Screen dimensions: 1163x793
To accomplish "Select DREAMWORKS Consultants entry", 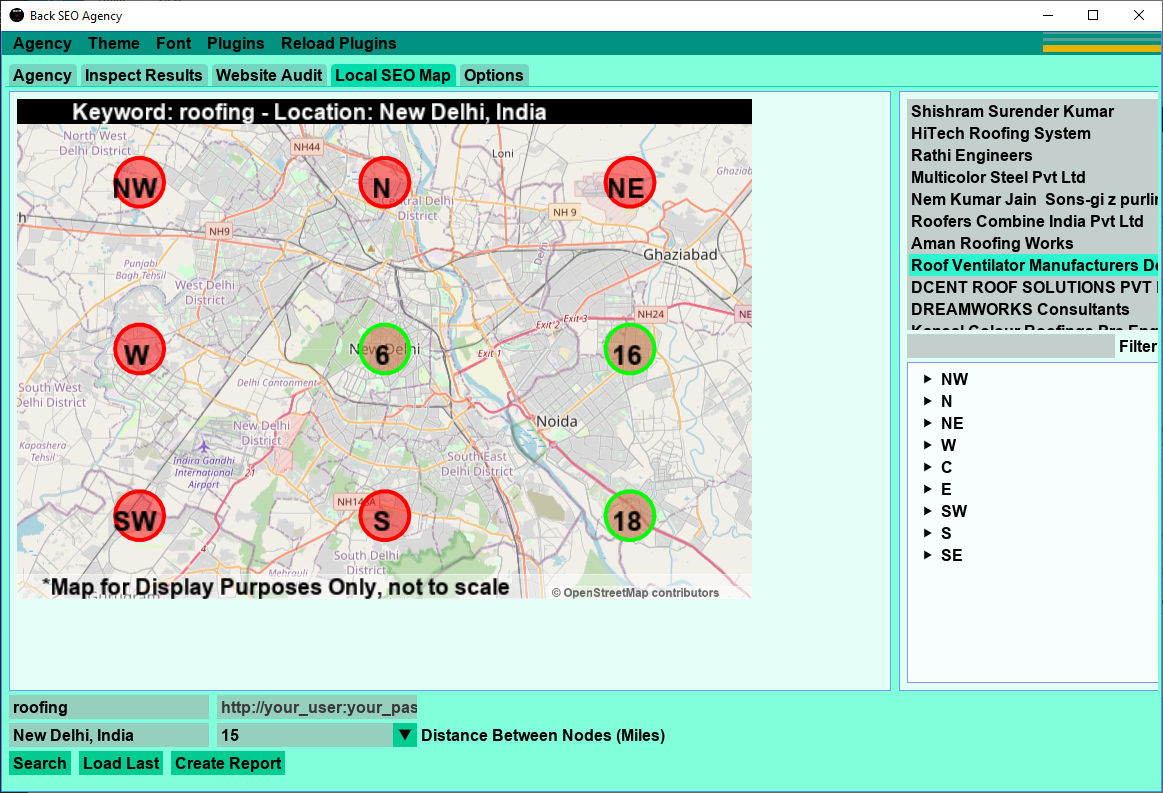I will pos(1032,309).
